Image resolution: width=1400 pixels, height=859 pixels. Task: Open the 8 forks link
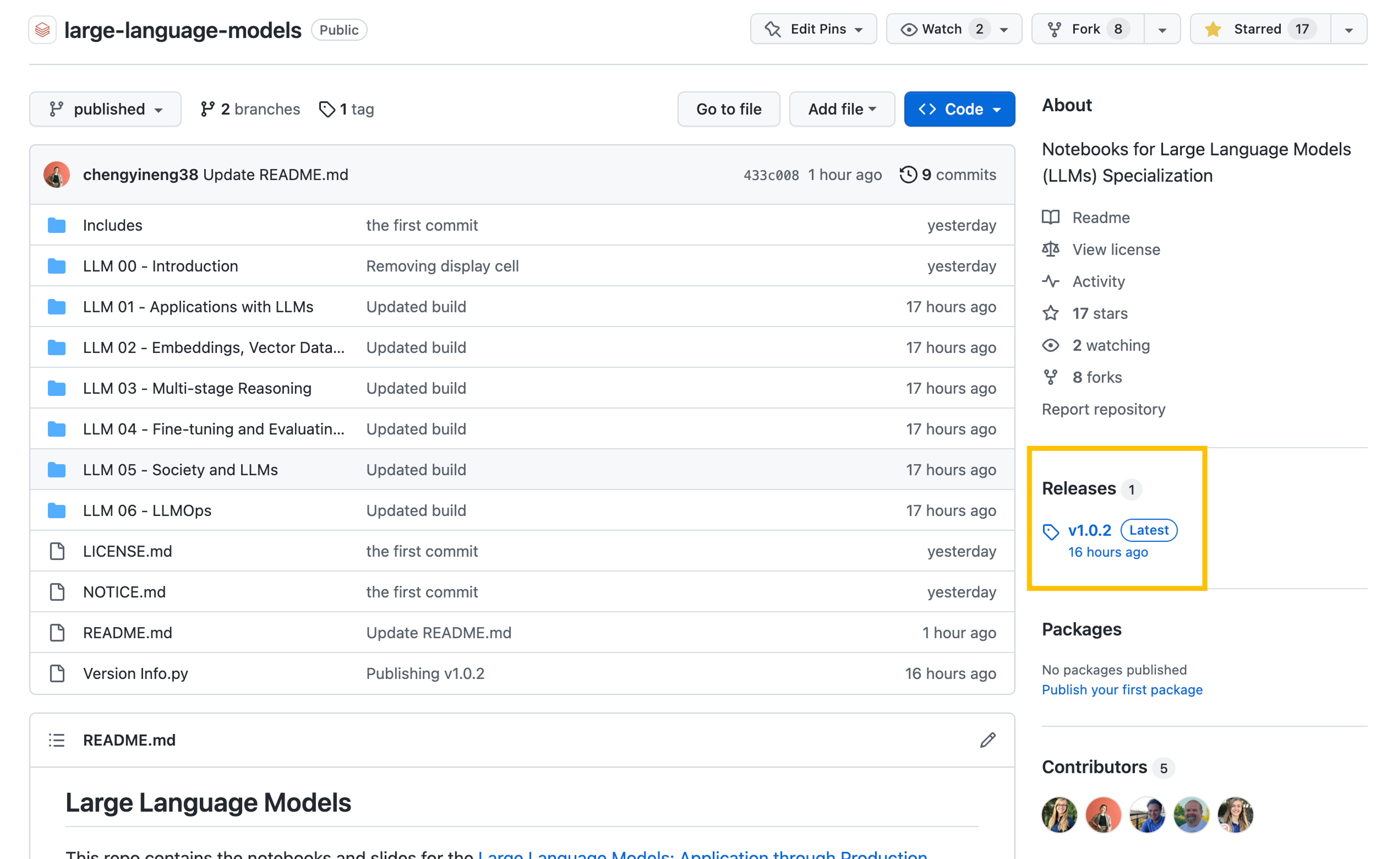(x=1096, y=377)
